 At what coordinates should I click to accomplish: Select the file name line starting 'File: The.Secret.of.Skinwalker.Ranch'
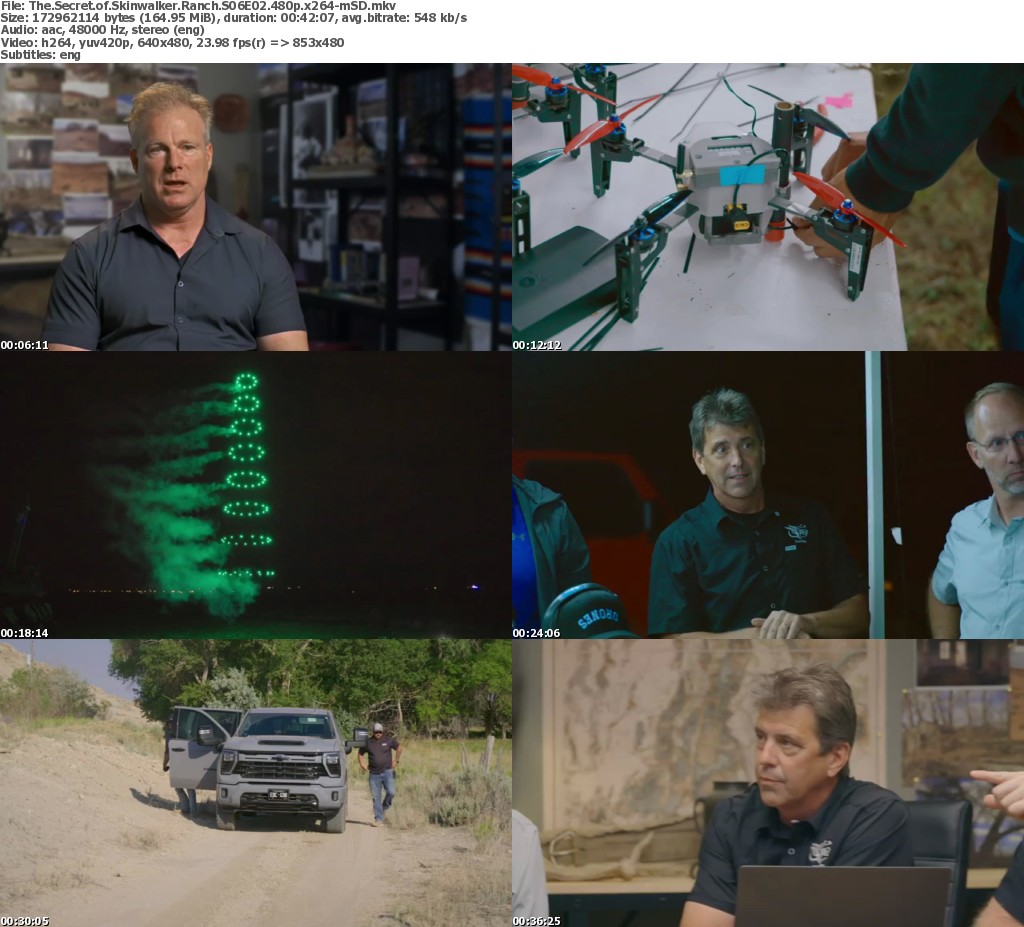pos(198,6)
